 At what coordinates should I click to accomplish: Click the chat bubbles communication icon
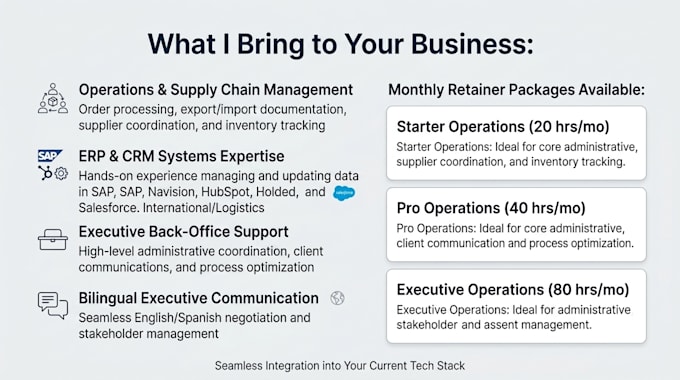tap(53, 305)
